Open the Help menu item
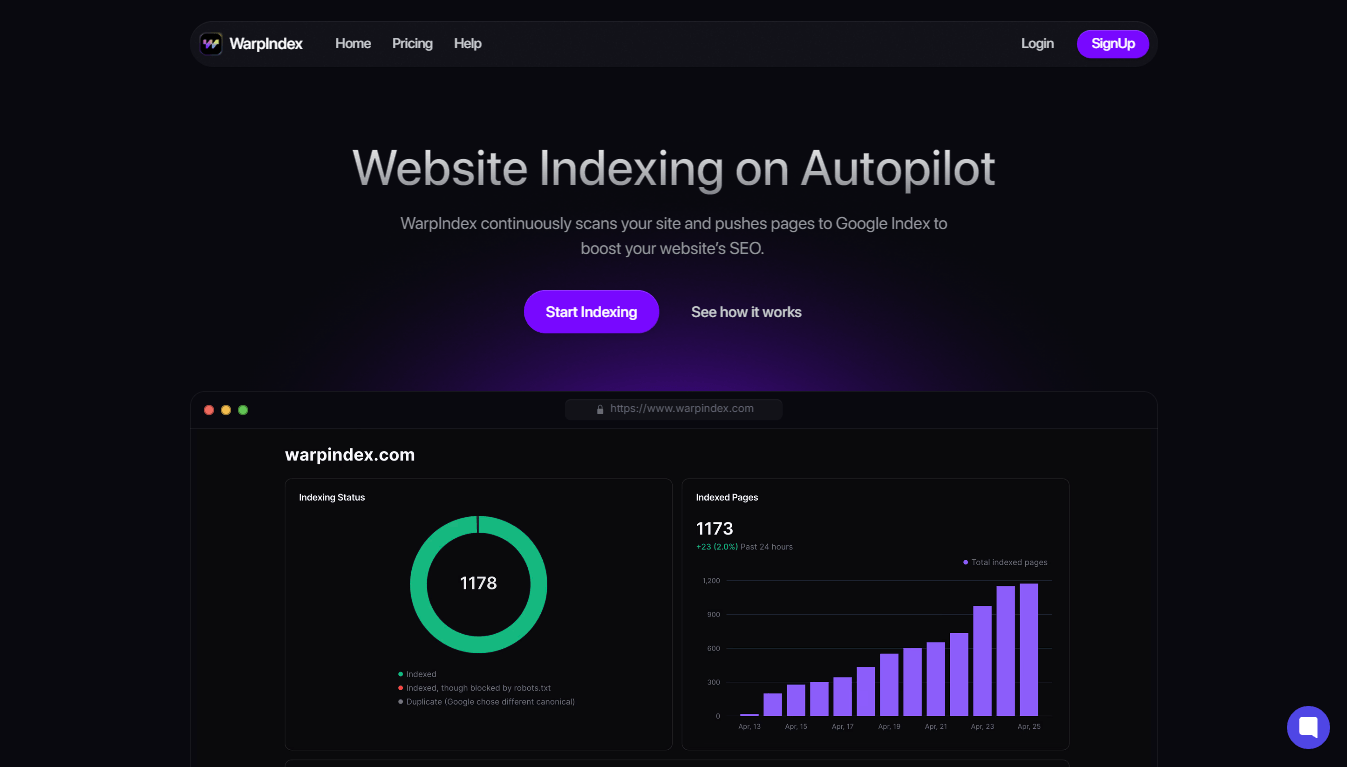Viewport: 1347px width, 767px height. pos(468,43)
